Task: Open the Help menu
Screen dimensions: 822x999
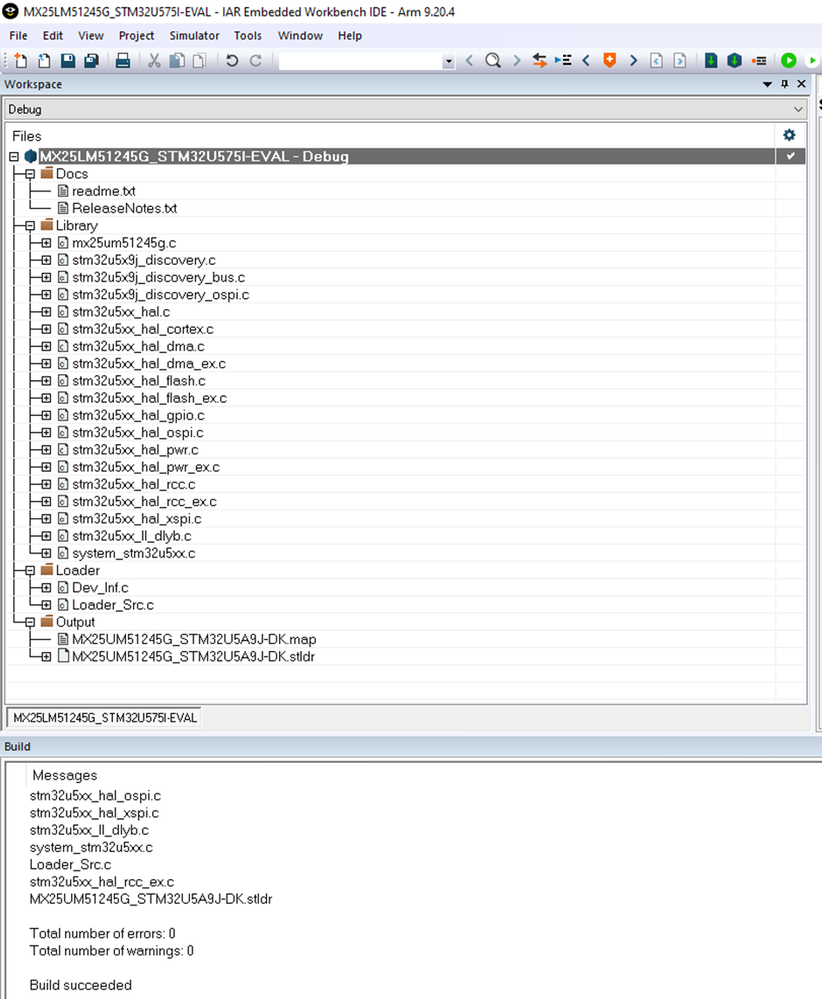Action: pos(350,36)
